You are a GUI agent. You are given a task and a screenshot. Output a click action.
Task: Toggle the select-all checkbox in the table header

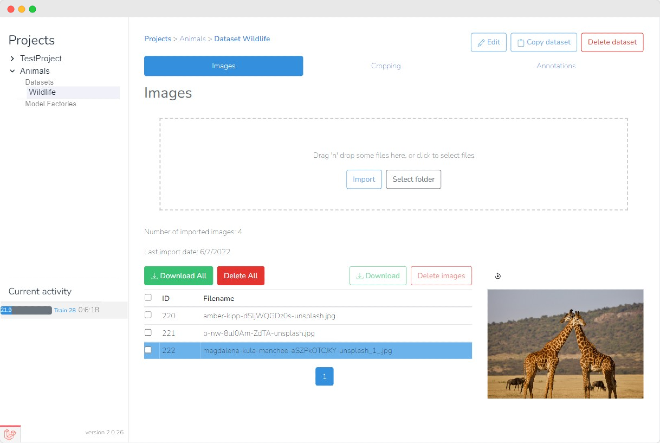(149, 298)
